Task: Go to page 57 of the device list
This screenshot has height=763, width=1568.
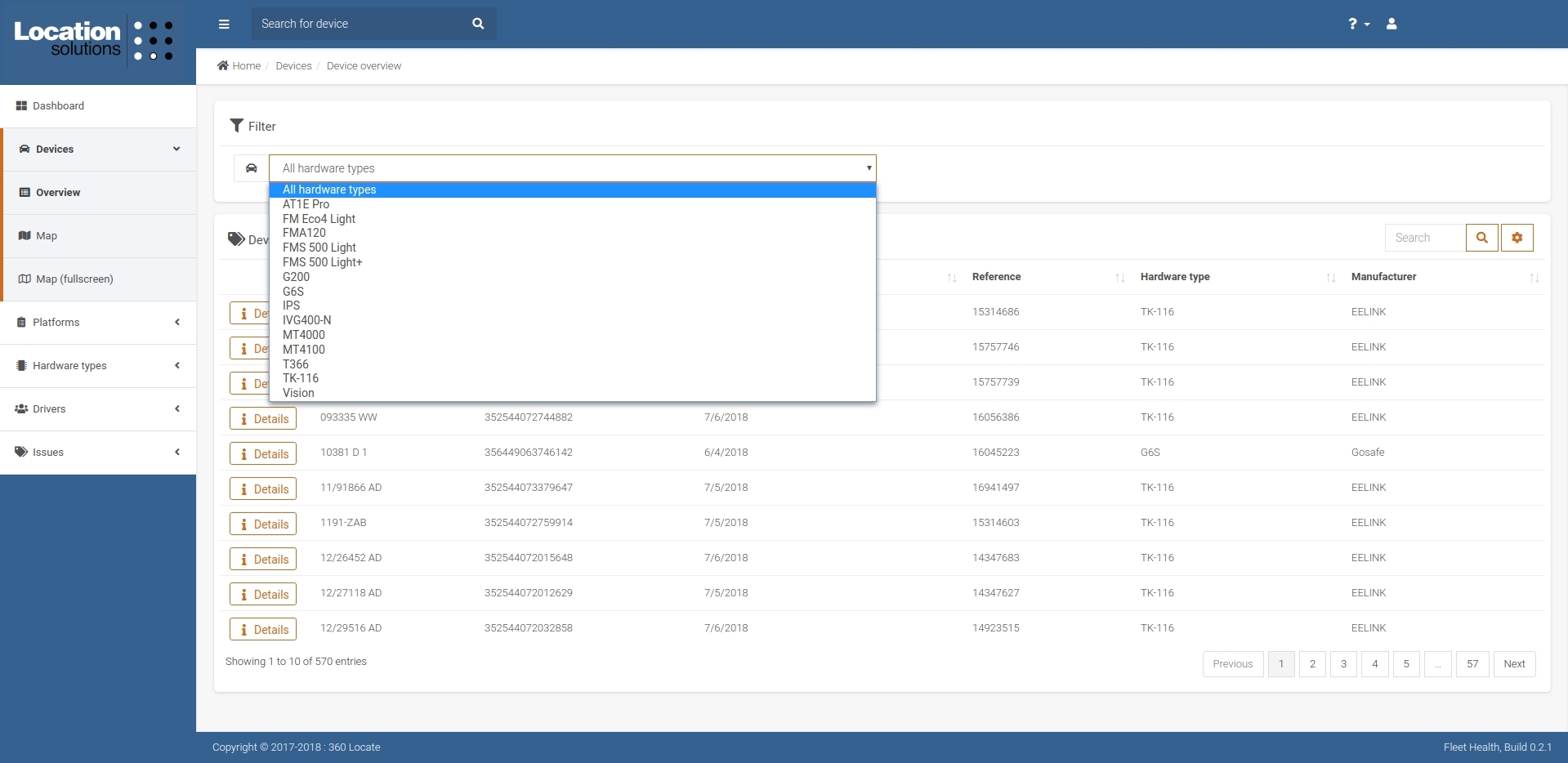Action: click(1472, 663)
